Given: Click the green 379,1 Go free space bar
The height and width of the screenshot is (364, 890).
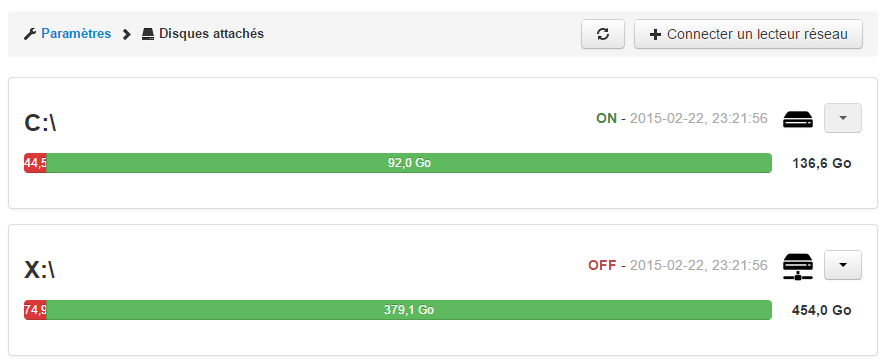Looking at the screenshot, I should [409, 310].
